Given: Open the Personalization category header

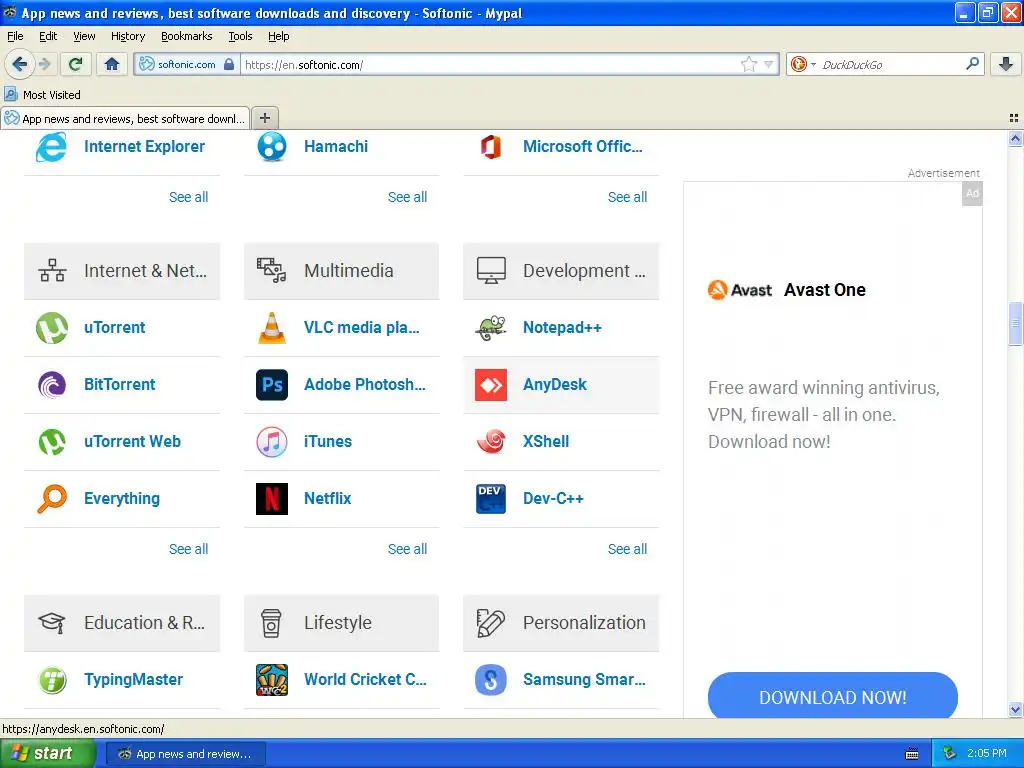Looking at the screenshot, I should click(561, 623).
